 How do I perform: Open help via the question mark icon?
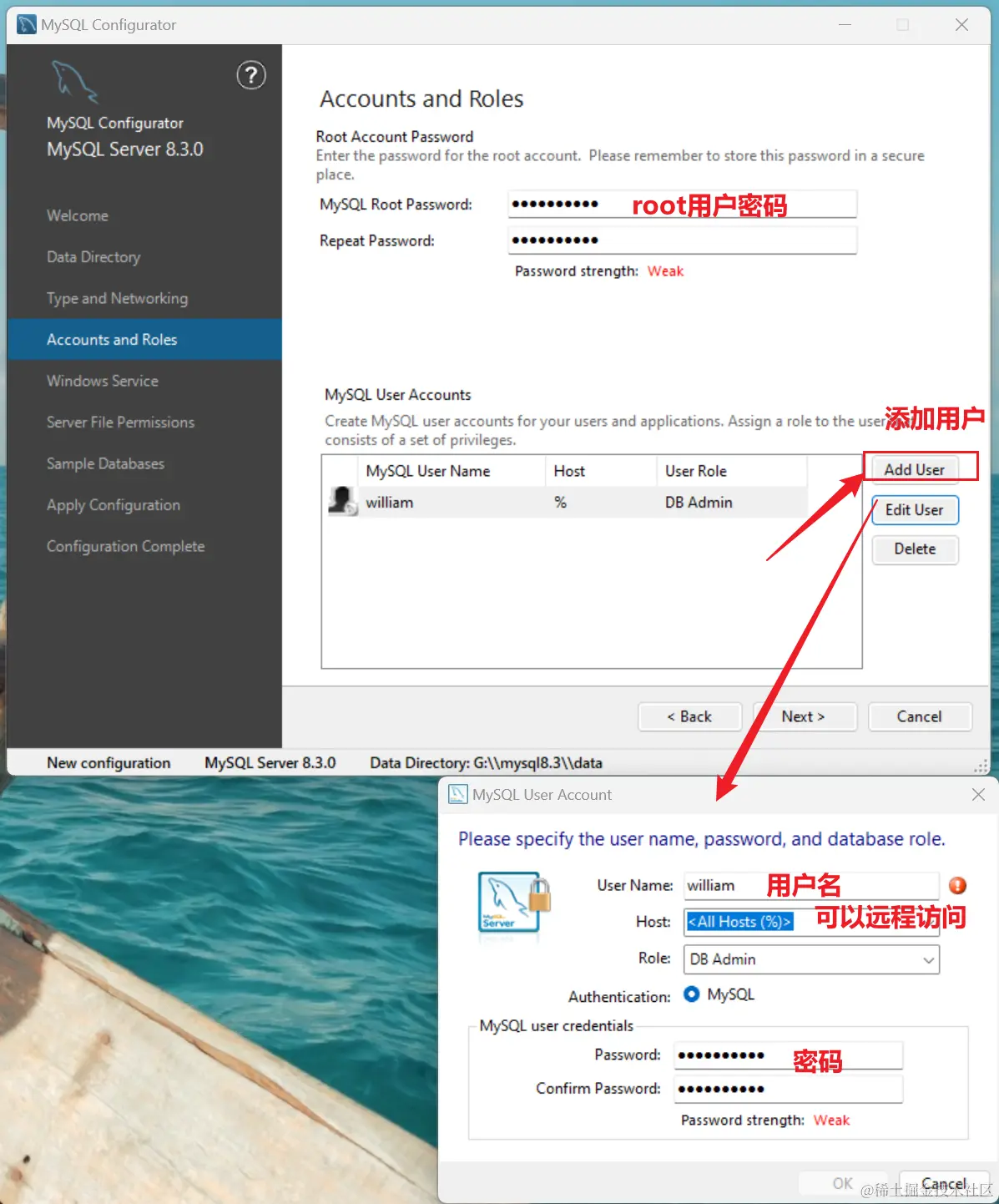click(x=251, y=75)
